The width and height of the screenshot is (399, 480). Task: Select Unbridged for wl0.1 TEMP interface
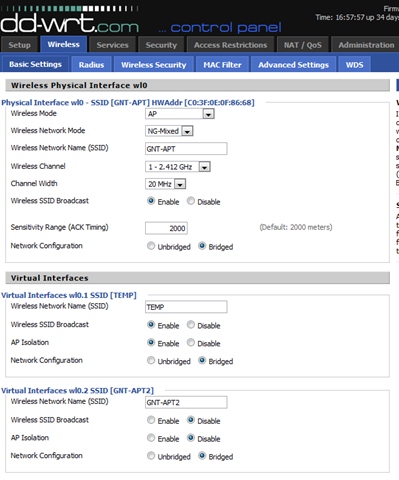tap(151, 361)
